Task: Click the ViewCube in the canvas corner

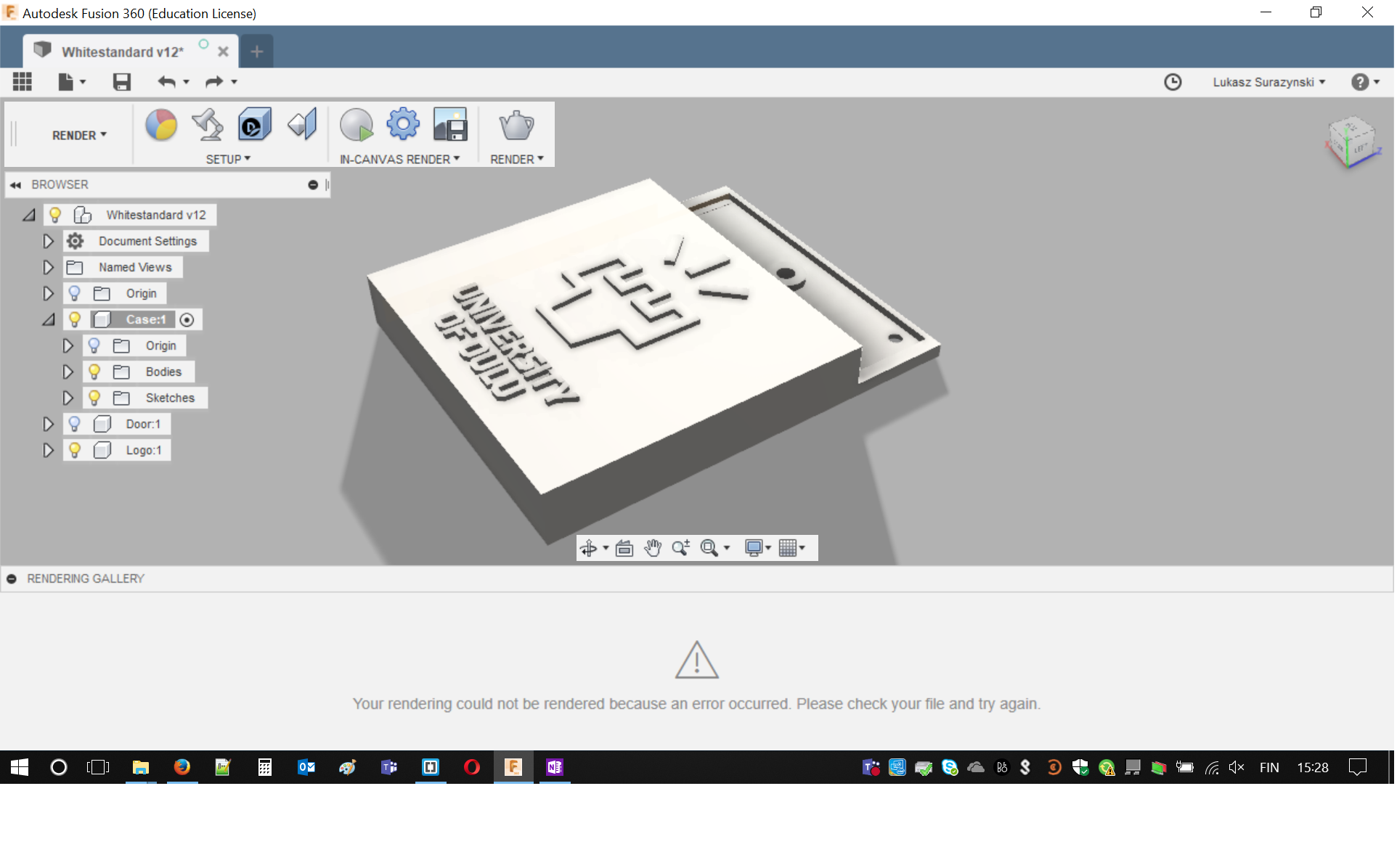Action: pyautogui.click(x=1352, y=142)
